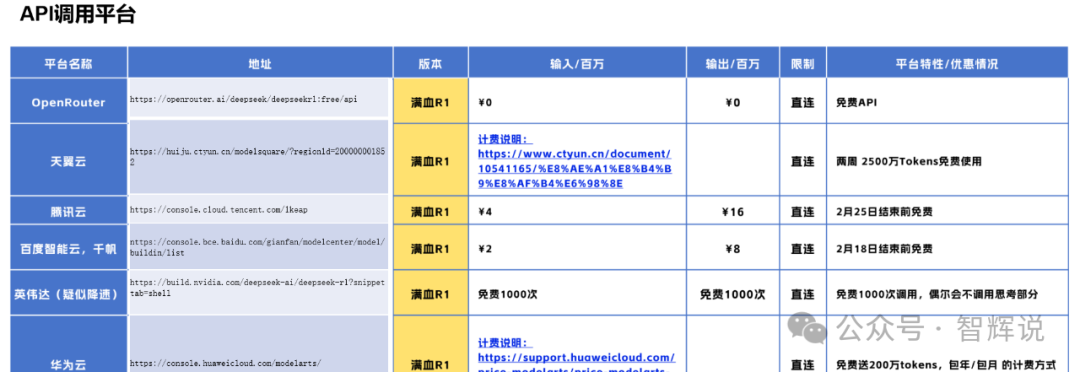The image size is (1080, 372).
Task: Click 满血R1 in the 腾讯云 row
Action: (430, 211)
